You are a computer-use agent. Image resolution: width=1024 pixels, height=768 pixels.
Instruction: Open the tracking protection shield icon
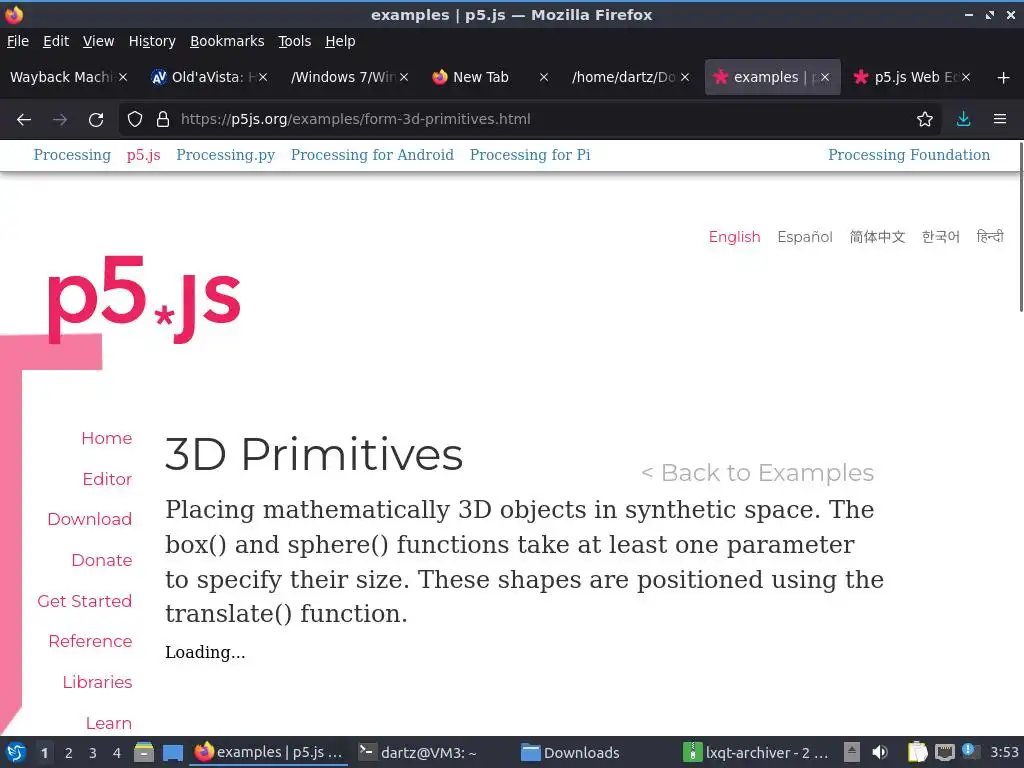pos(135,119)
